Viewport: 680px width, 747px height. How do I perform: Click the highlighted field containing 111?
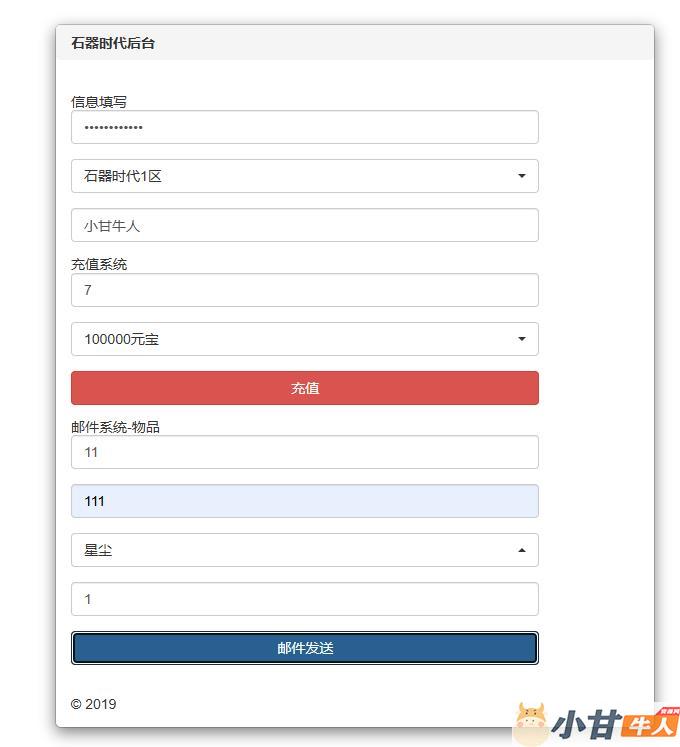click(x=304, y=501)
